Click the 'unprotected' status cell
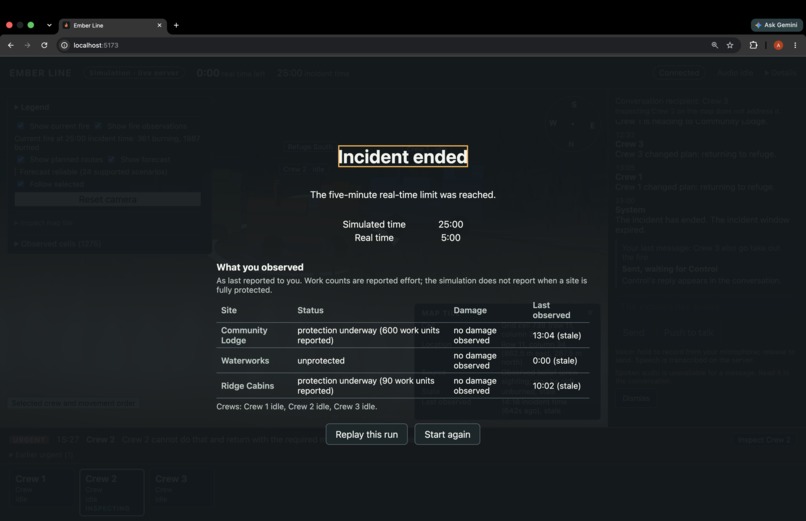The height and width of the screenshot is (521, 806). click(x=321, y=361)
